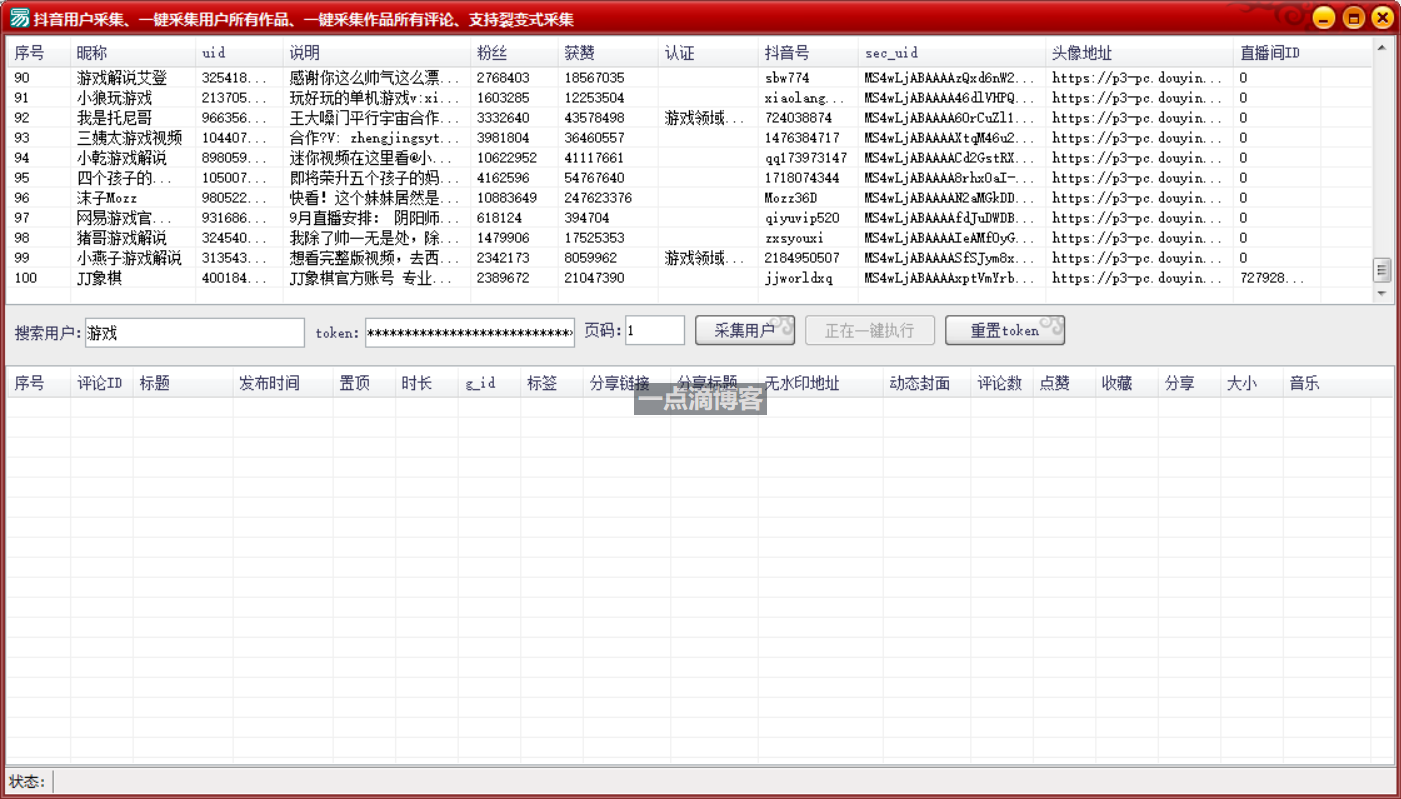This screenshot has height=799, width=1401.
Task: Sort users by 粉丝 column header
Action: click(x=514, y=53)
